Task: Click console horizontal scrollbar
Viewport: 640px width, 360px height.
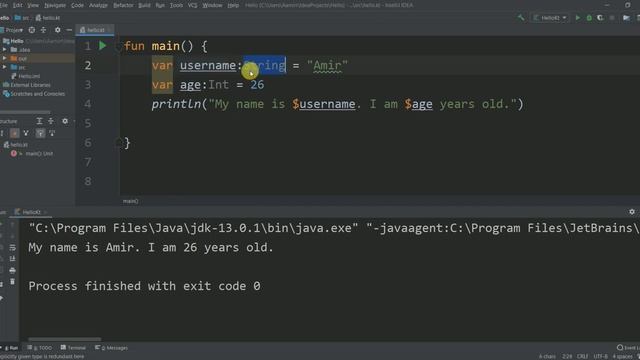Action: pos(64,339)
